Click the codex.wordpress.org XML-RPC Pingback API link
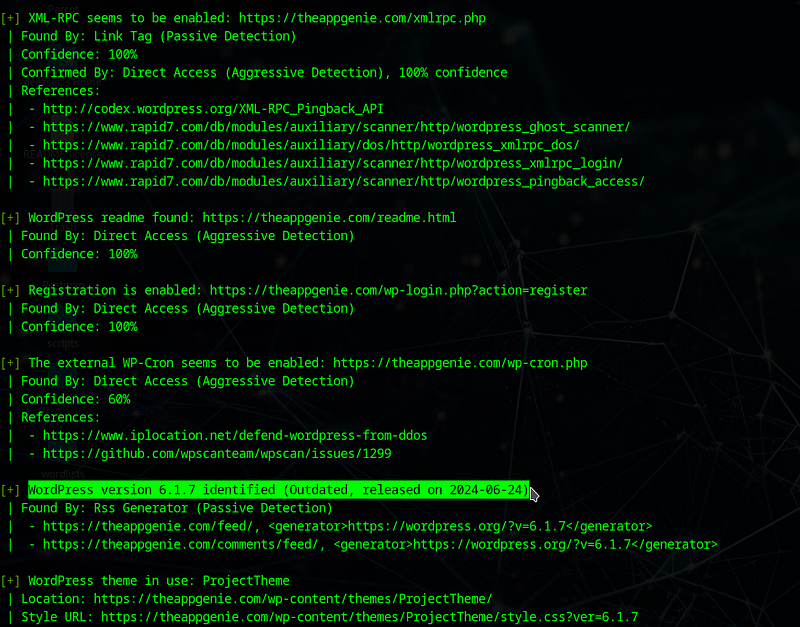 click(x=213, y=109)
